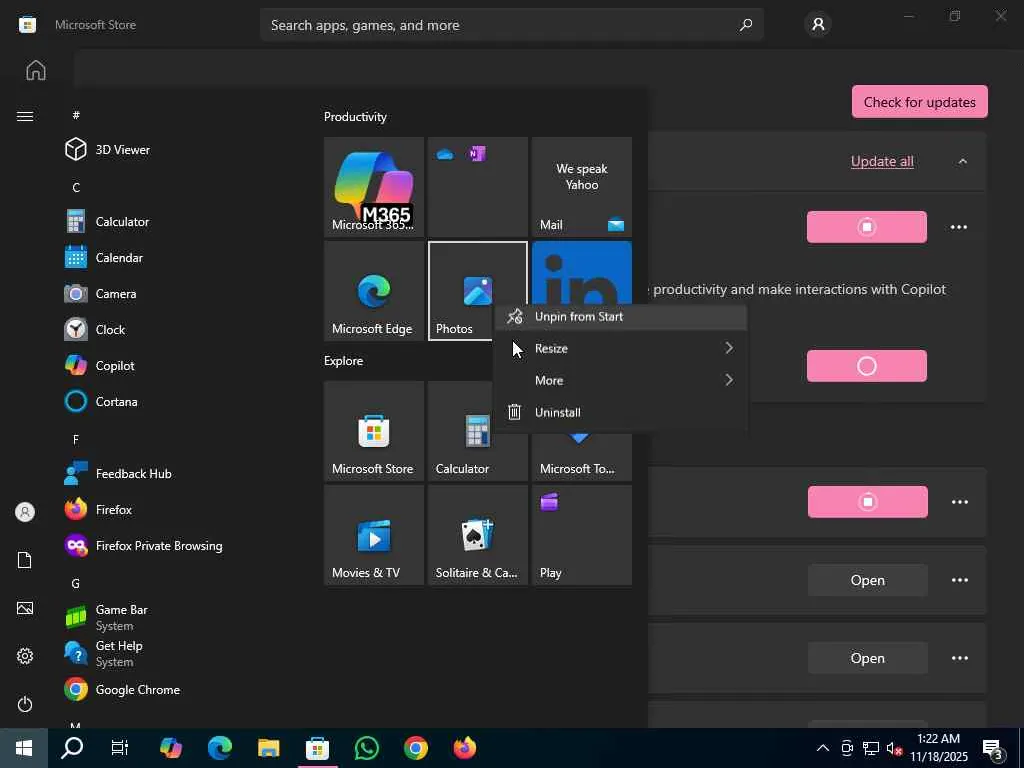Click the G letter header

76,583
